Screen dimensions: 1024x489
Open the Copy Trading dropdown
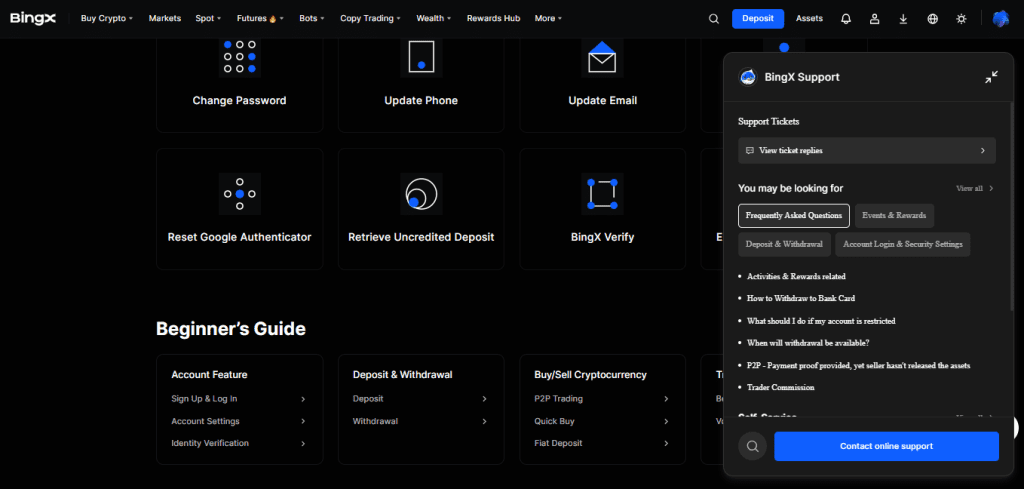pyautogui.click(x=370, y=18)
